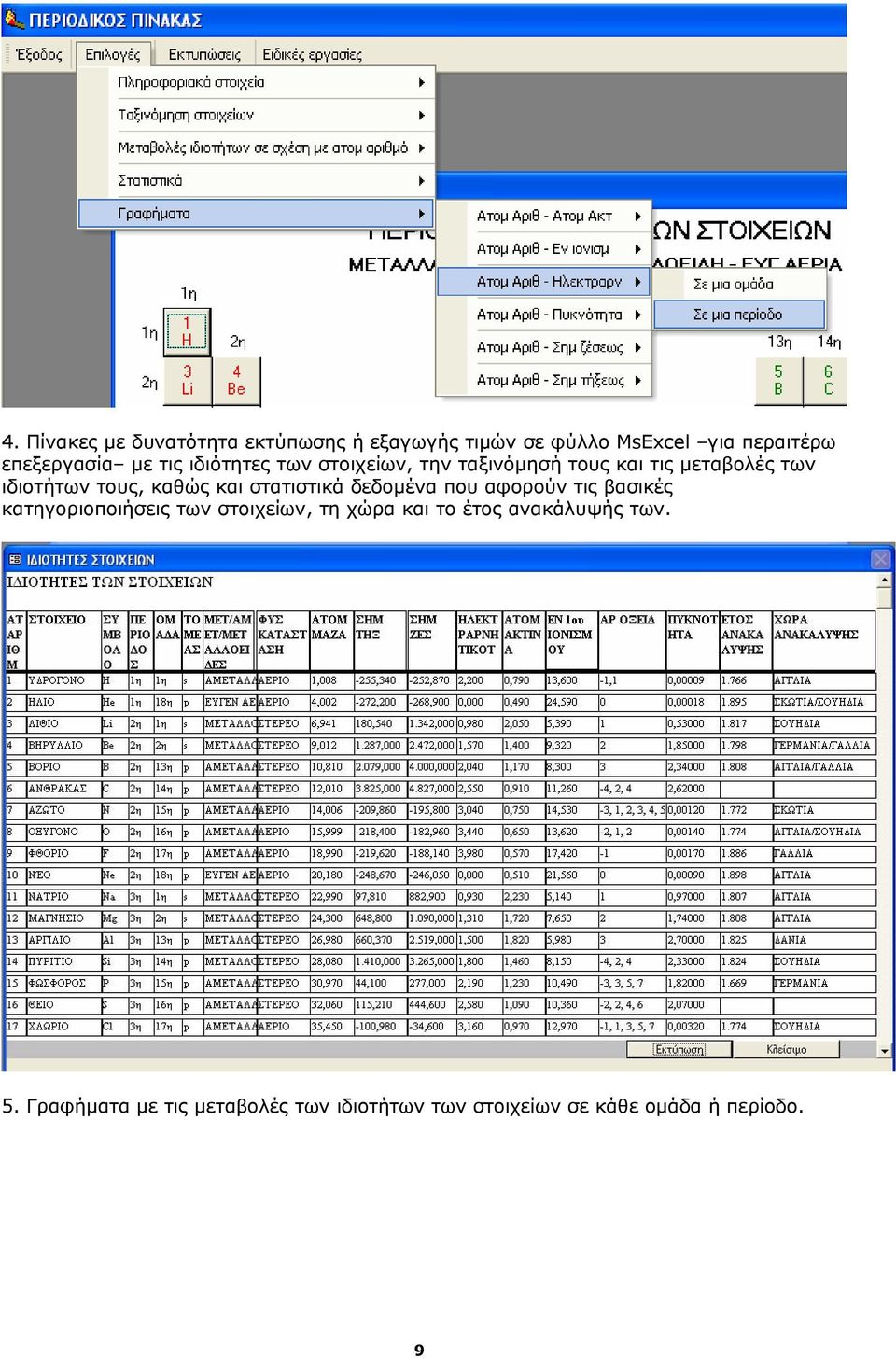Select the ΑΡΓΙΛΙΟ row name cell

(63, 941)
